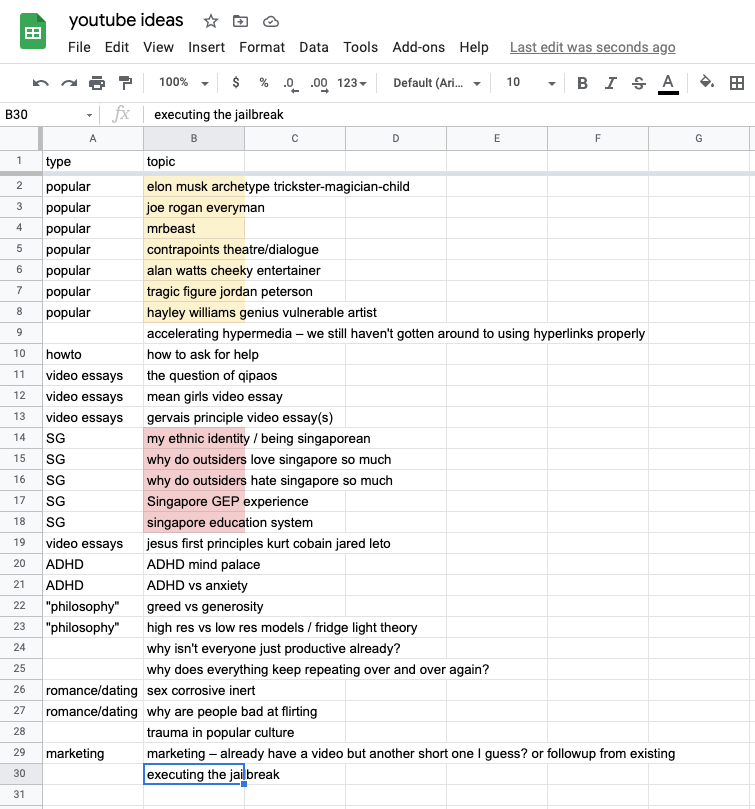Image resolution: width=755 pixels, height=809 pixels.
Task: Open the Data menu
Action: [314, 47]
